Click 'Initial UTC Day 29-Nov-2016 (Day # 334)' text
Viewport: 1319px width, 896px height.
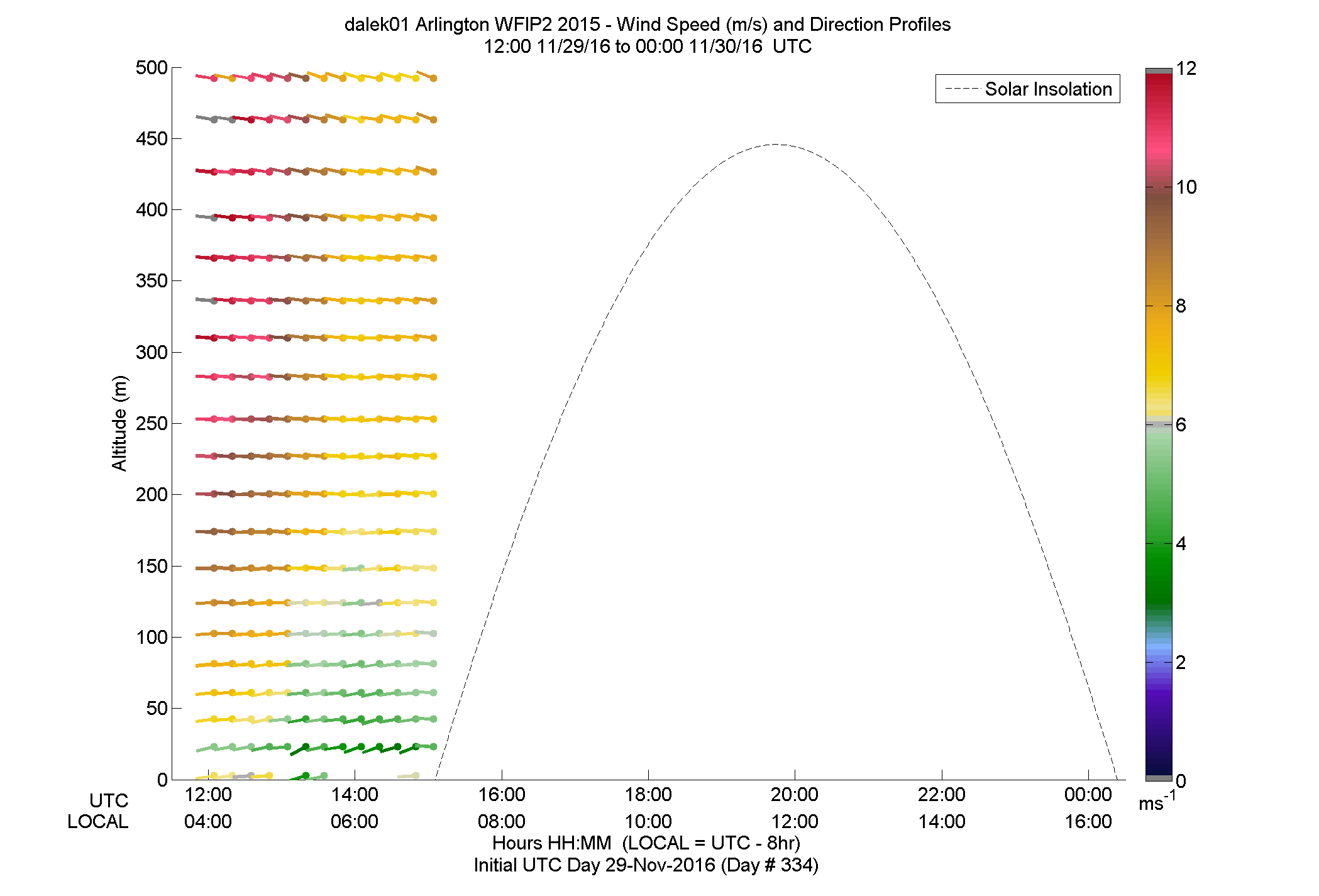(x=646, y=866)
